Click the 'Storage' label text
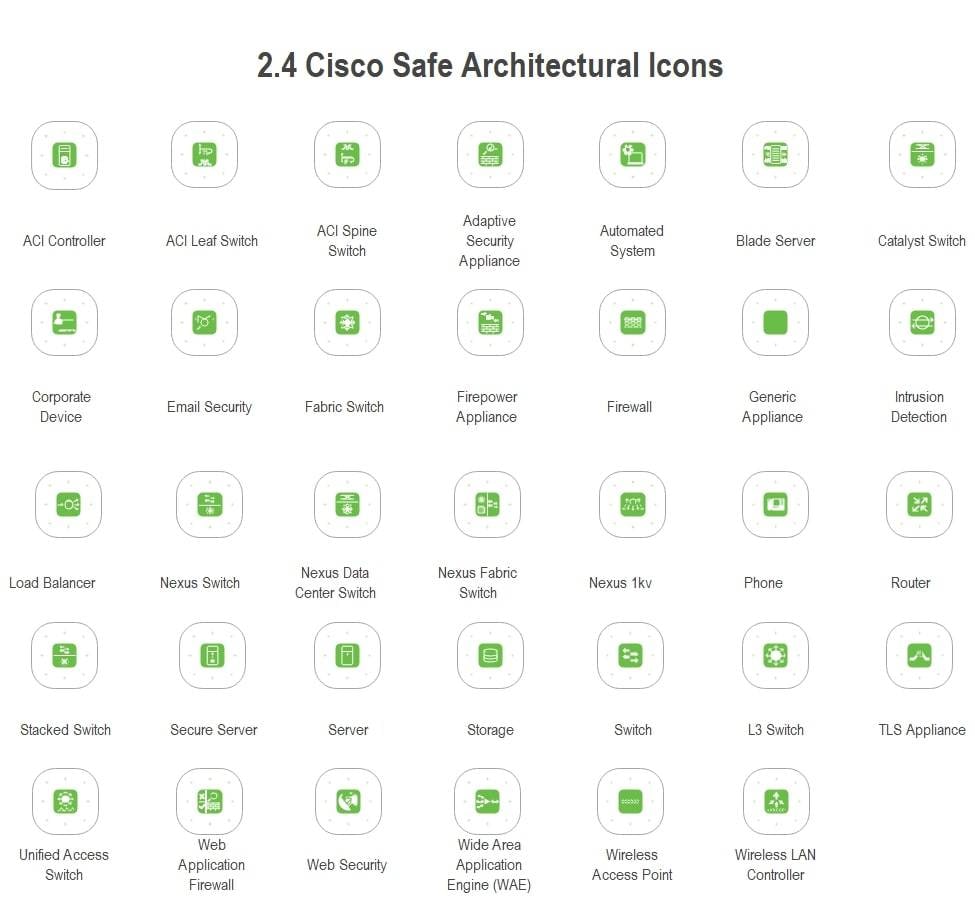The width and height of the screenshot is (975, 912). (x=491, y=730)
